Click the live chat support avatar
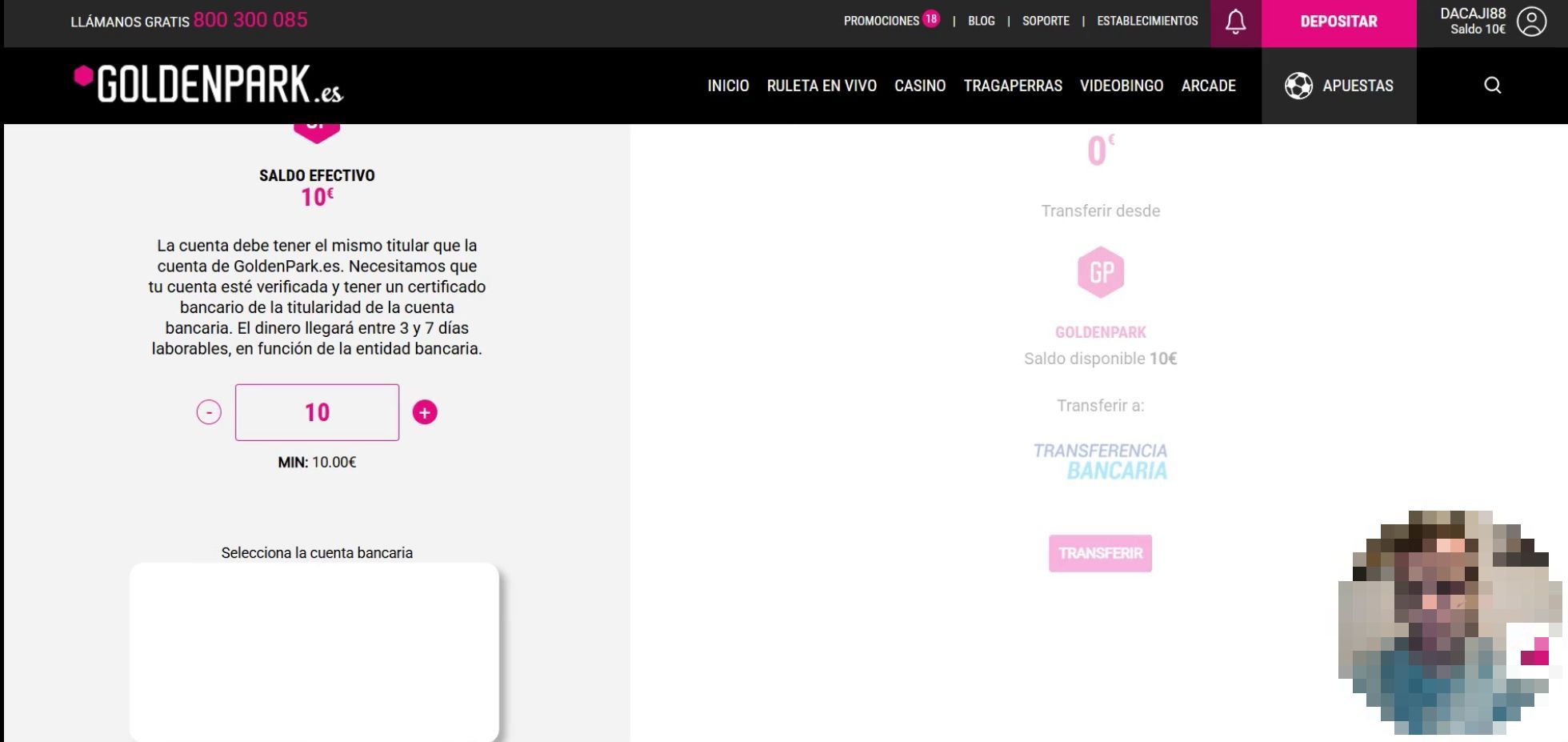Screen dimensions: 1568x742 [x=1448, y=623]
